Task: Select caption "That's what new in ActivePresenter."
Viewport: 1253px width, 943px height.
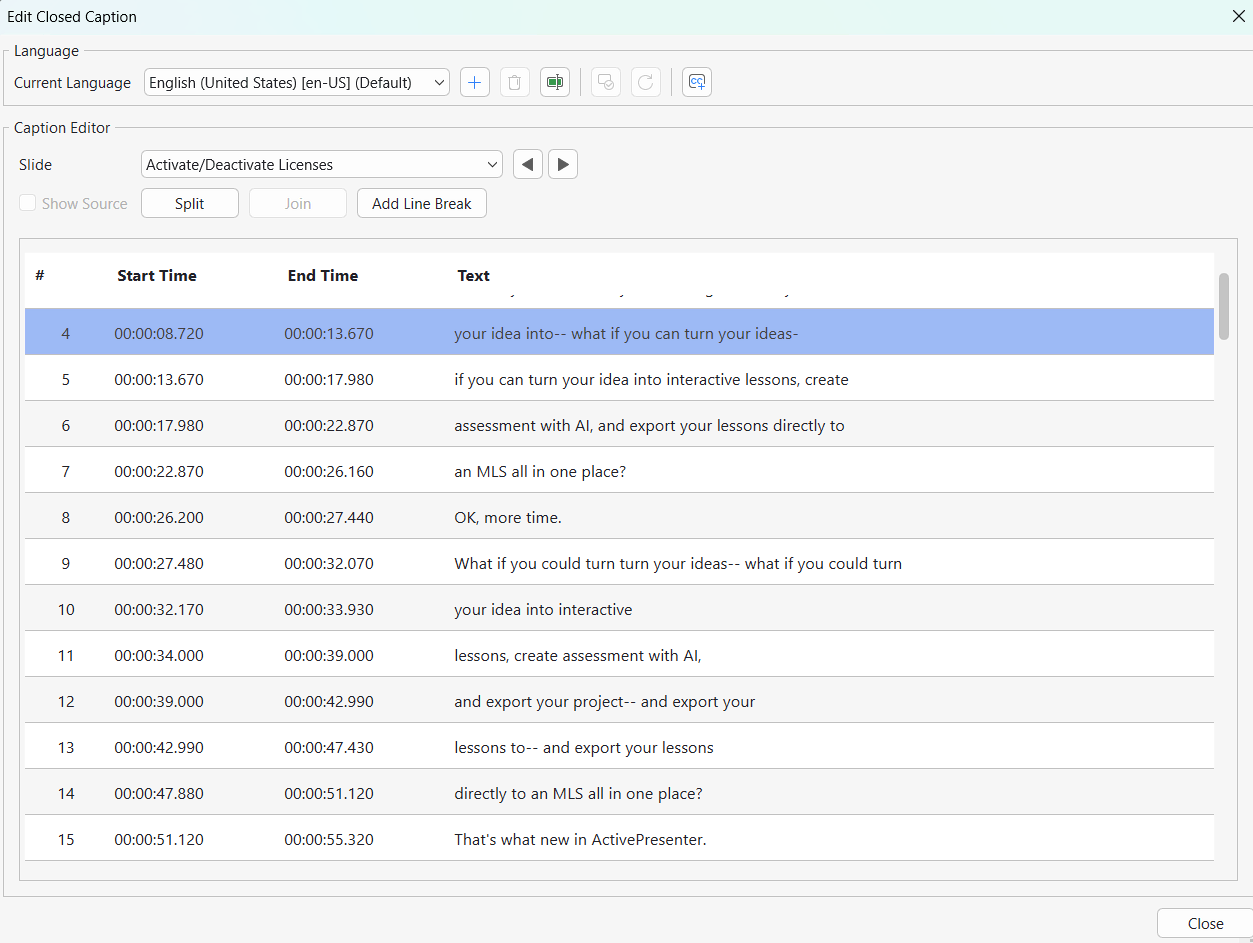Action: 580,840
